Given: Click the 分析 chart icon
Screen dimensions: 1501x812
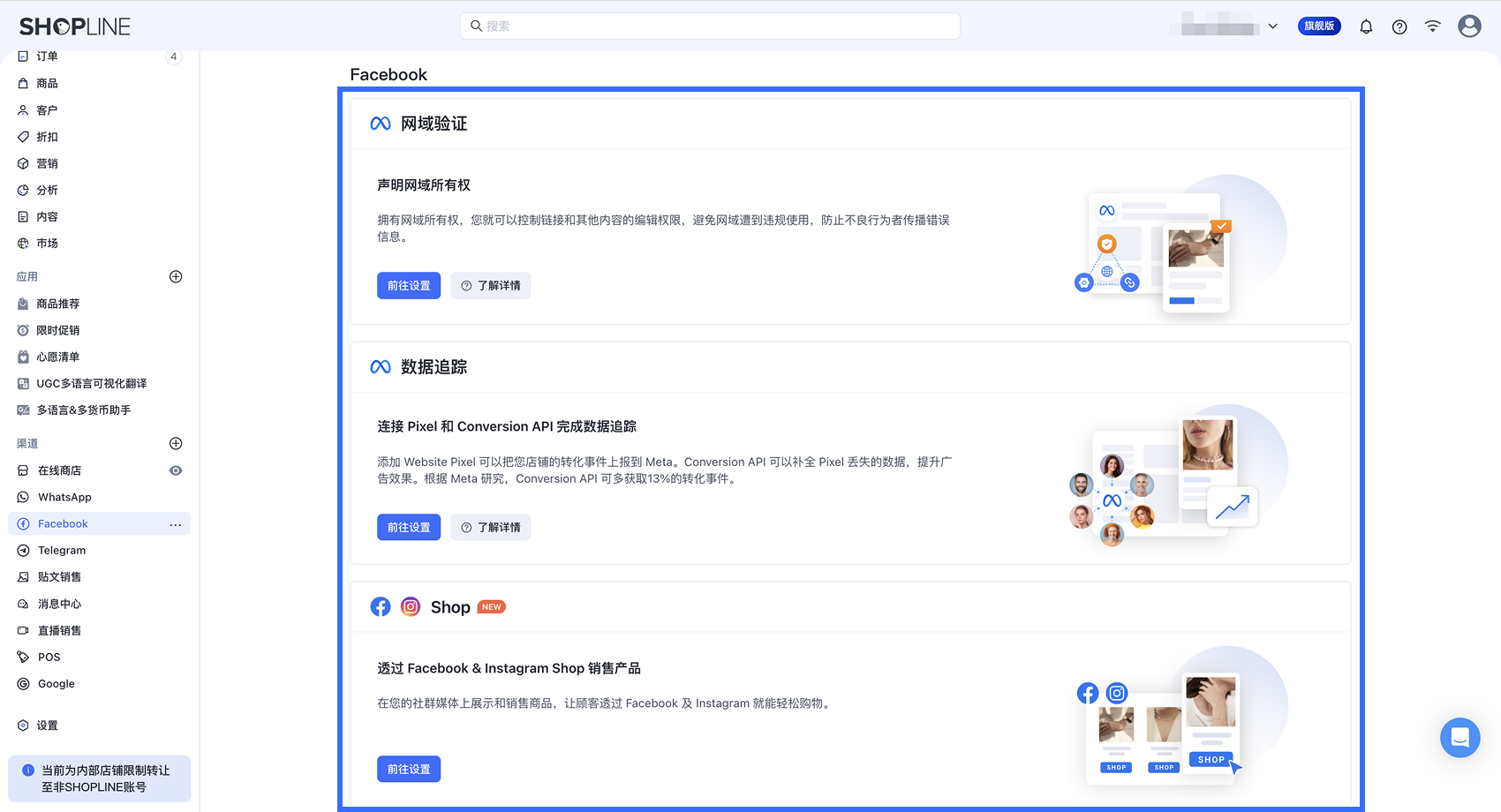Looking at the screenshot, I should 23,190.
